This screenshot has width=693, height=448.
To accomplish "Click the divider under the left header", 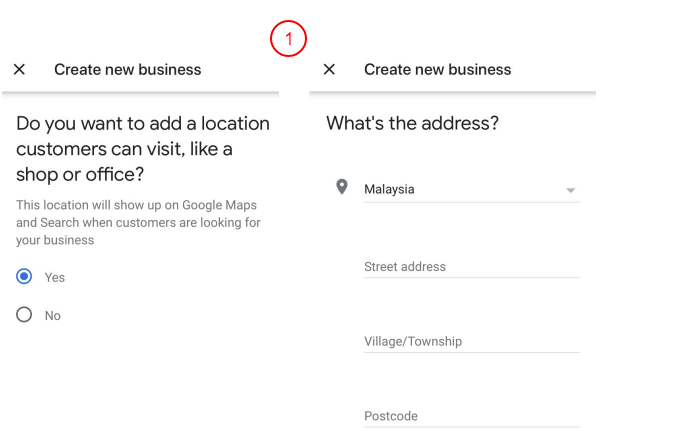I will point(140,94).
